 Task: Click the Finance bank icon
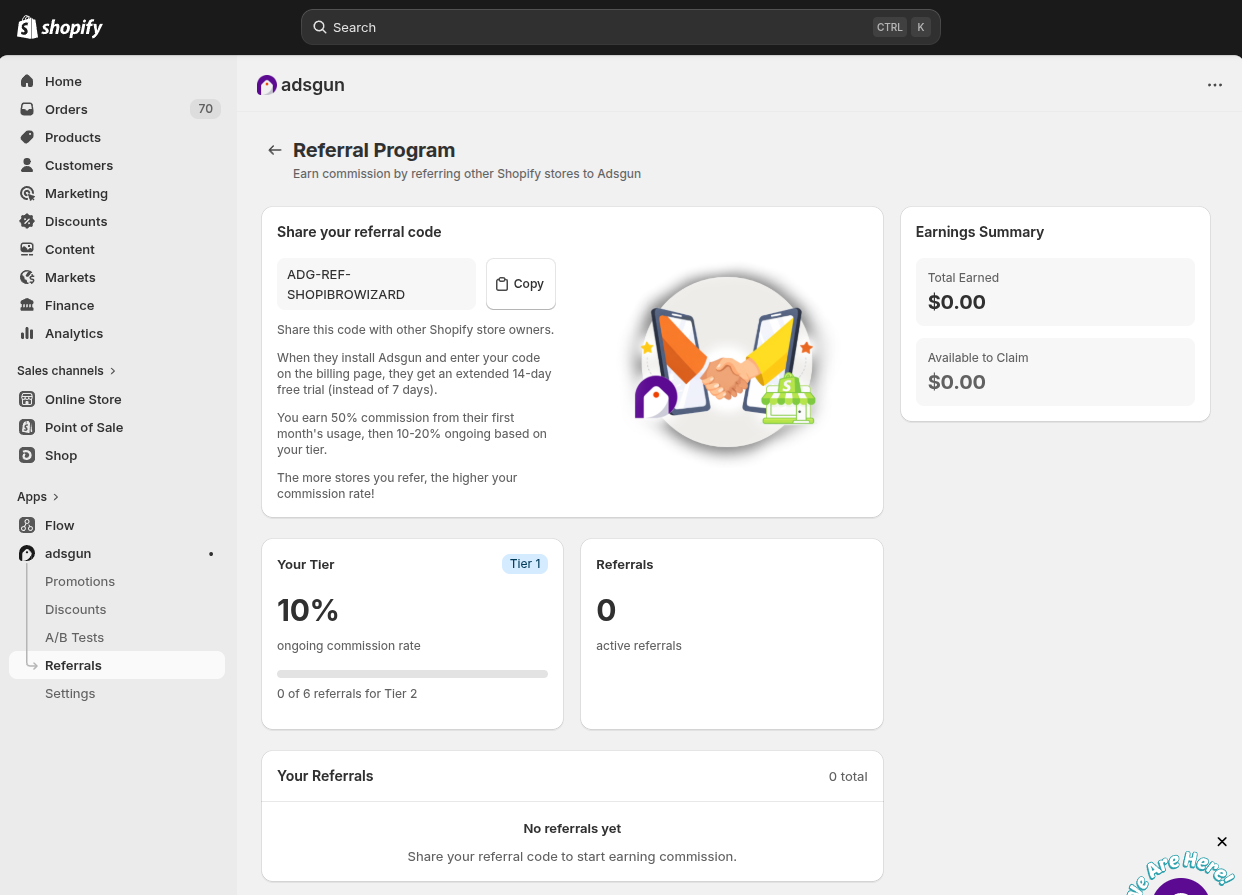pos(27,305)
